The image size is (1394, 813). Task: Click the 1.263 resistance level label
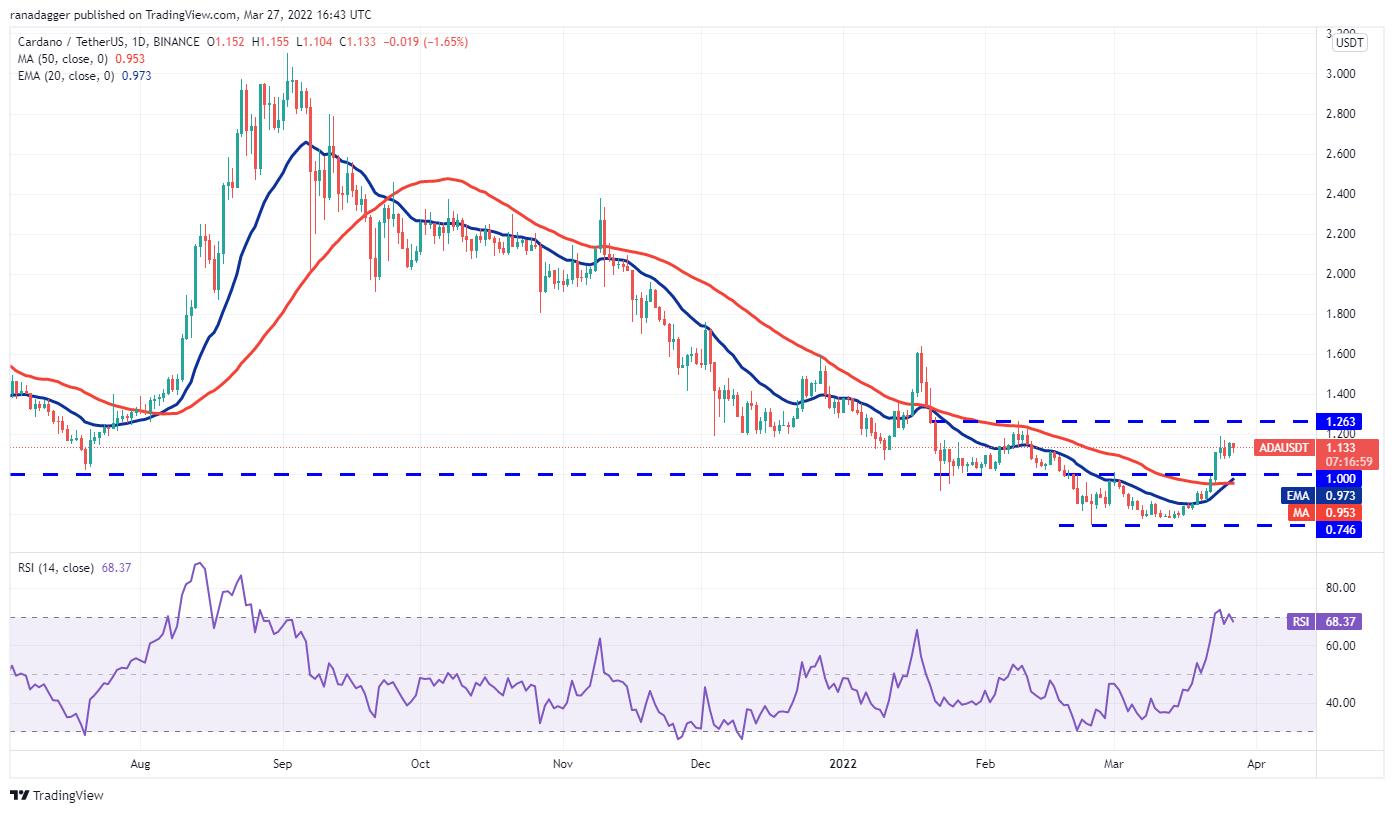[x=1340, y=423]
